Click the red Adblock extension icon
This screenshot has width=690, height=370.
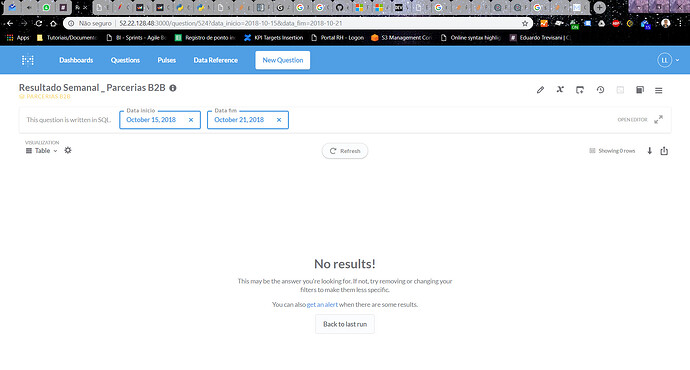pos(616,23)
